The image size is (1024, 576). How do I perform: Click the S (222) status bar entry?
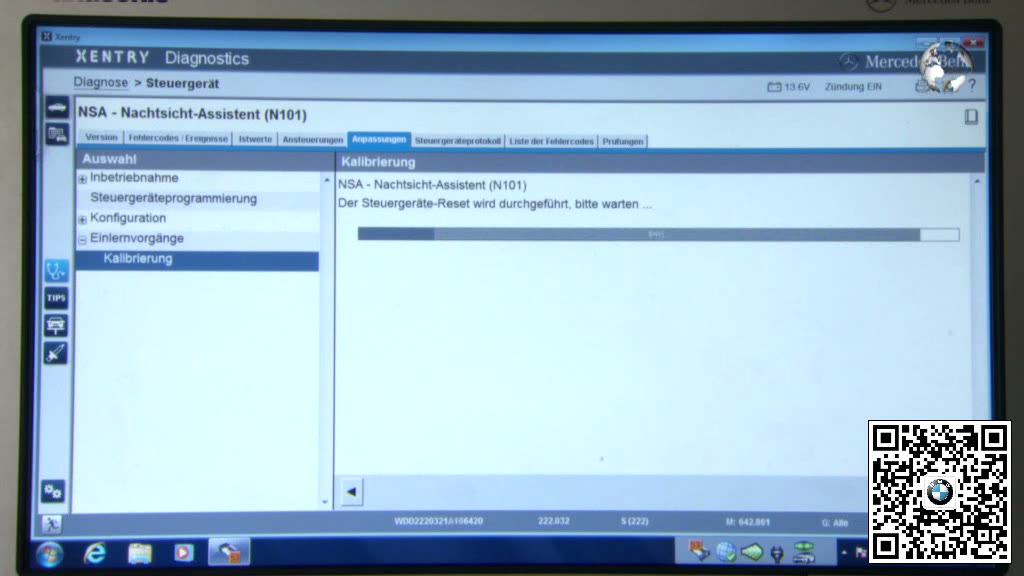click(634, 521)
